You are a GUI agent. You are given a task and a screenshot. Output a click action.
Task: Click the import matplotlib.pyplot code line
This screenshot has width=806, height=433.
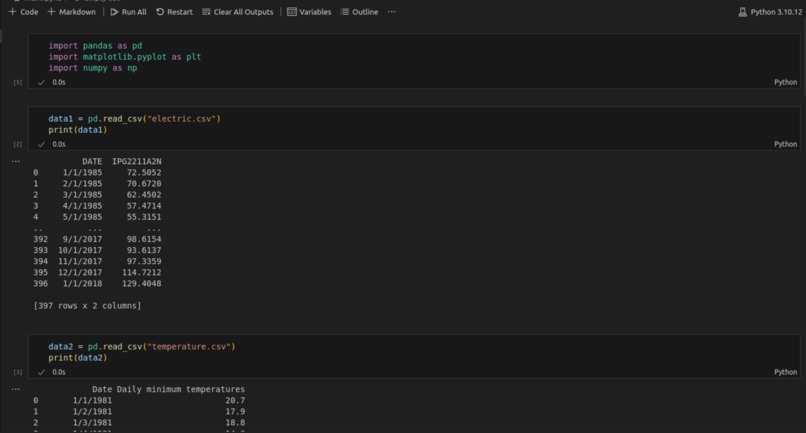(124, 57)
